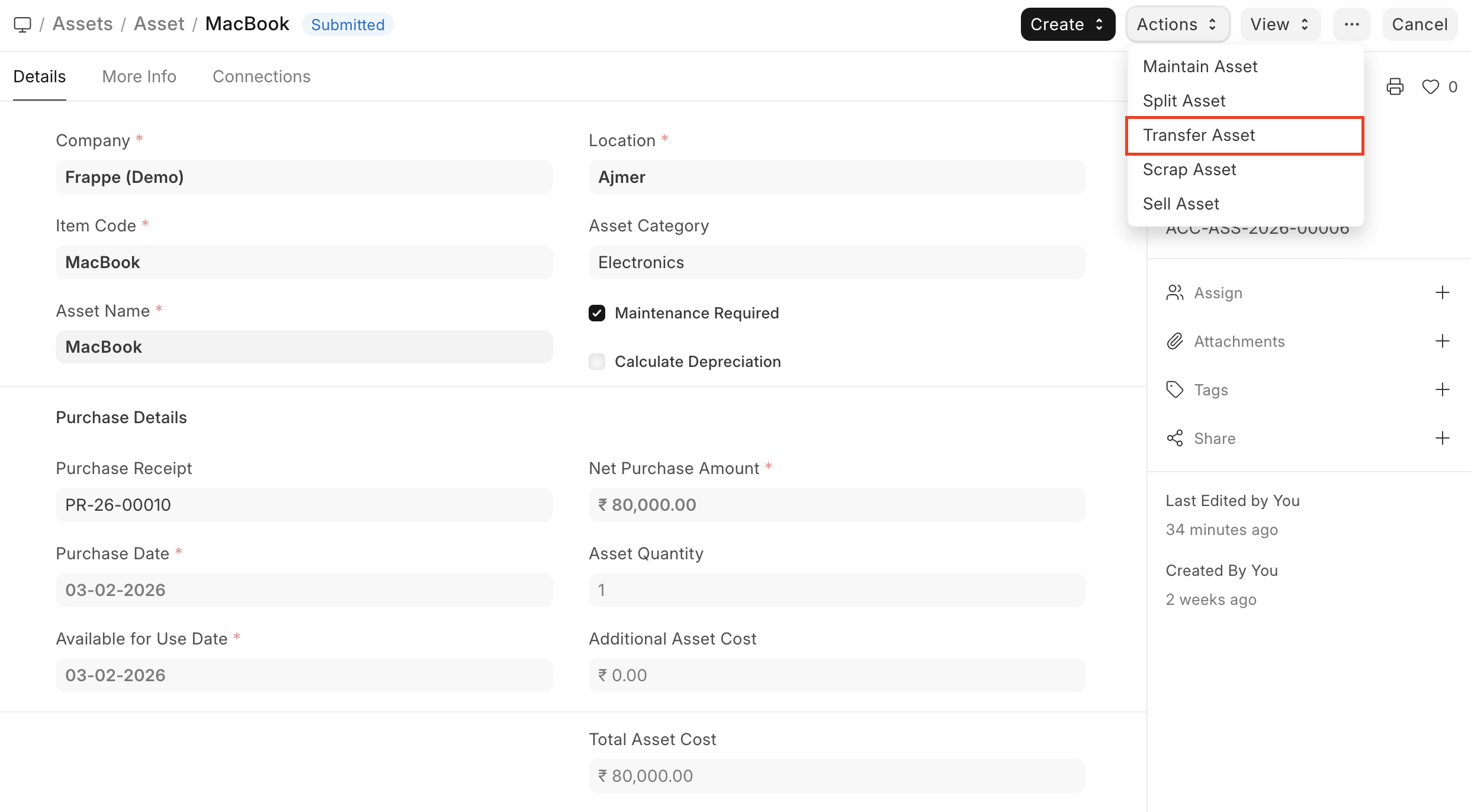Like the document with the heart icon
This screenshot has width=1471, height=812.
pyautogui.click(x=1431, y=87)
